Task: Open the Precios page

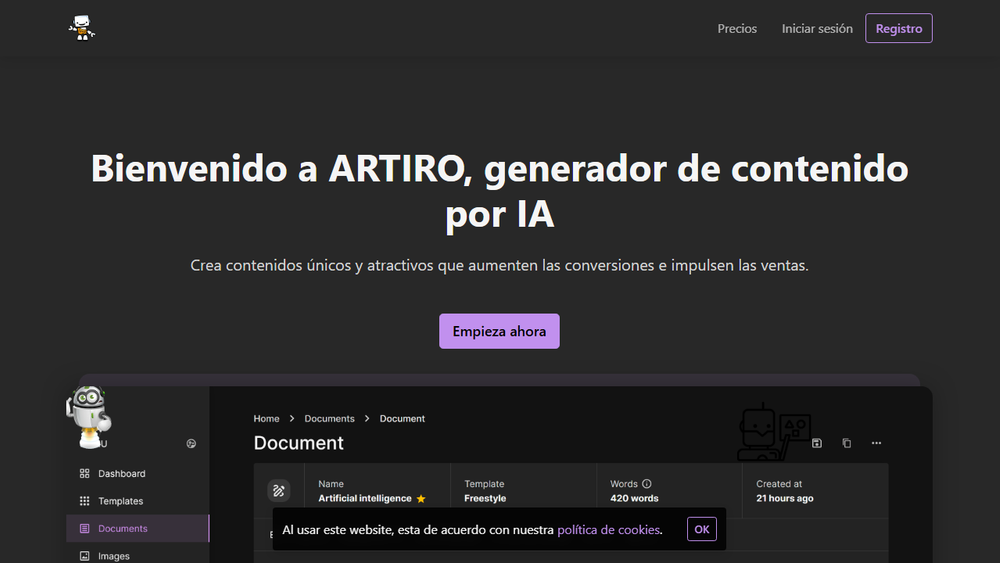Action: (737, 29)
